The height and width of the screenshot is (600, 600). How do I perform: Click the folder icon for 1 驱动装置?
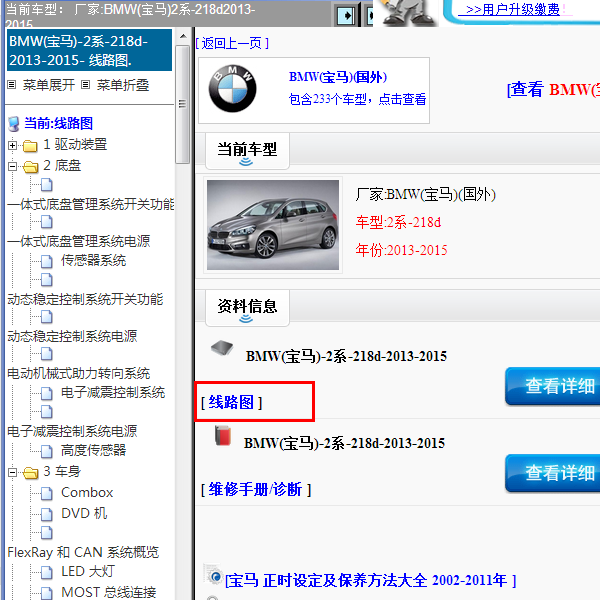pyautogui.click(x=30, y=146)
